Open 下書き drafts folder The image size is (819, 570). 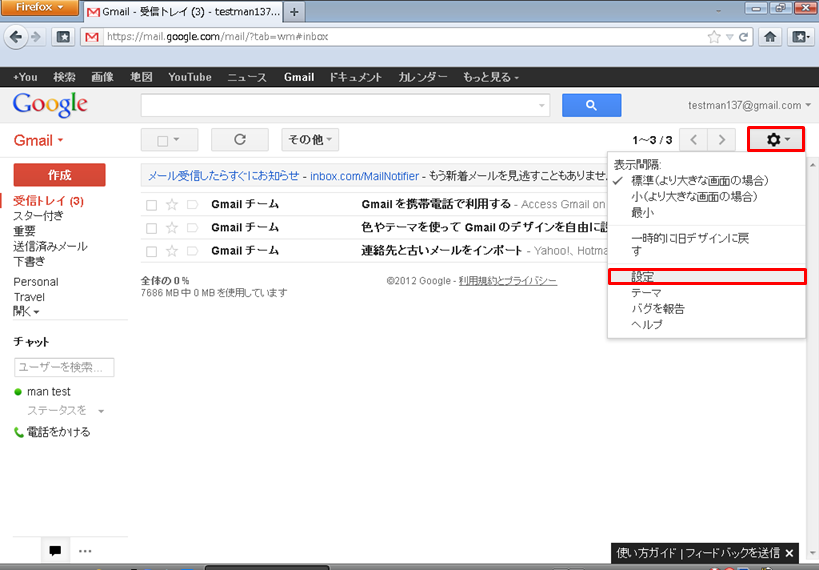pyautogui.click(x=29, y=261)
